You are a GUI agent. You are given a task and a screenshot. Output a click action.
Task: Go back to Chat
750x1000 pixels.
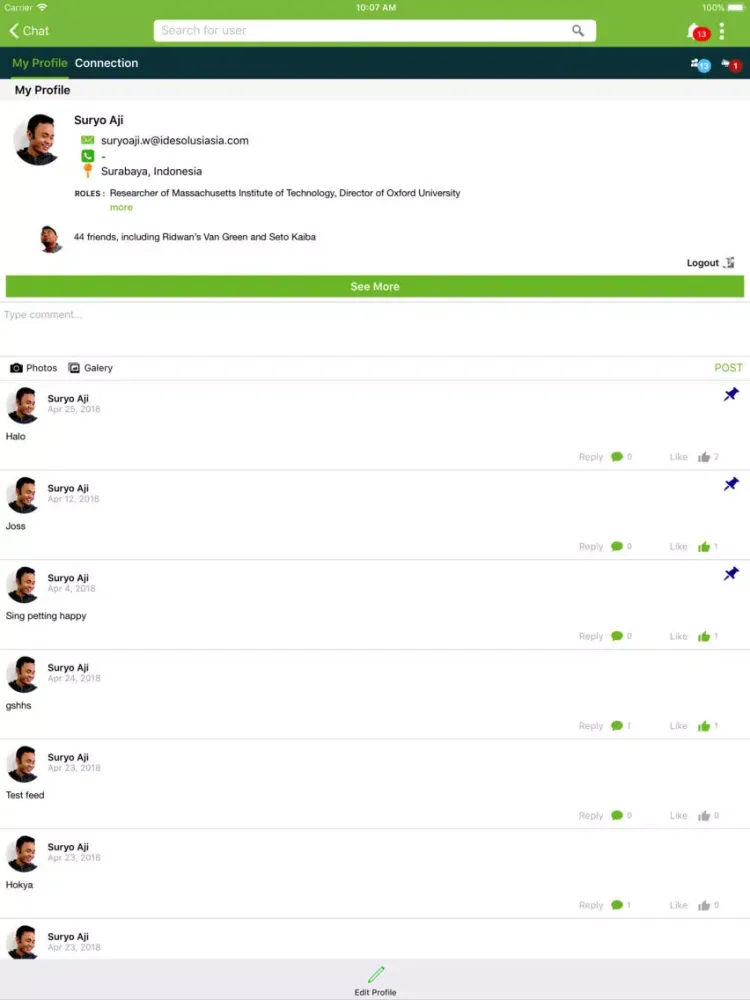click(29, 31)
